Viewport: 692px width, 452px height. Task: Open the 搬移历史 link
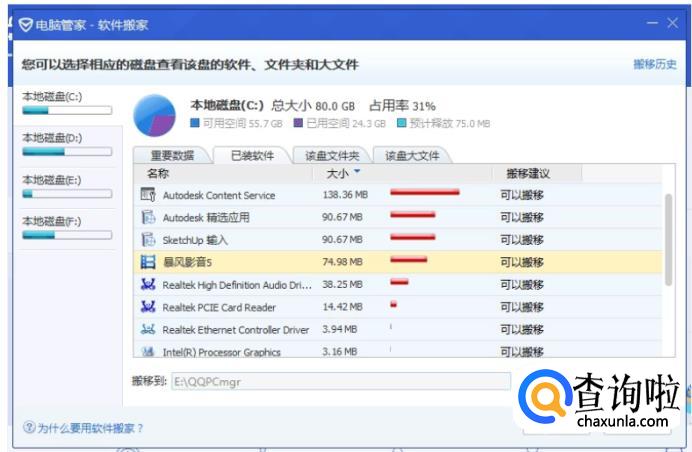click(x=655, y=64)
